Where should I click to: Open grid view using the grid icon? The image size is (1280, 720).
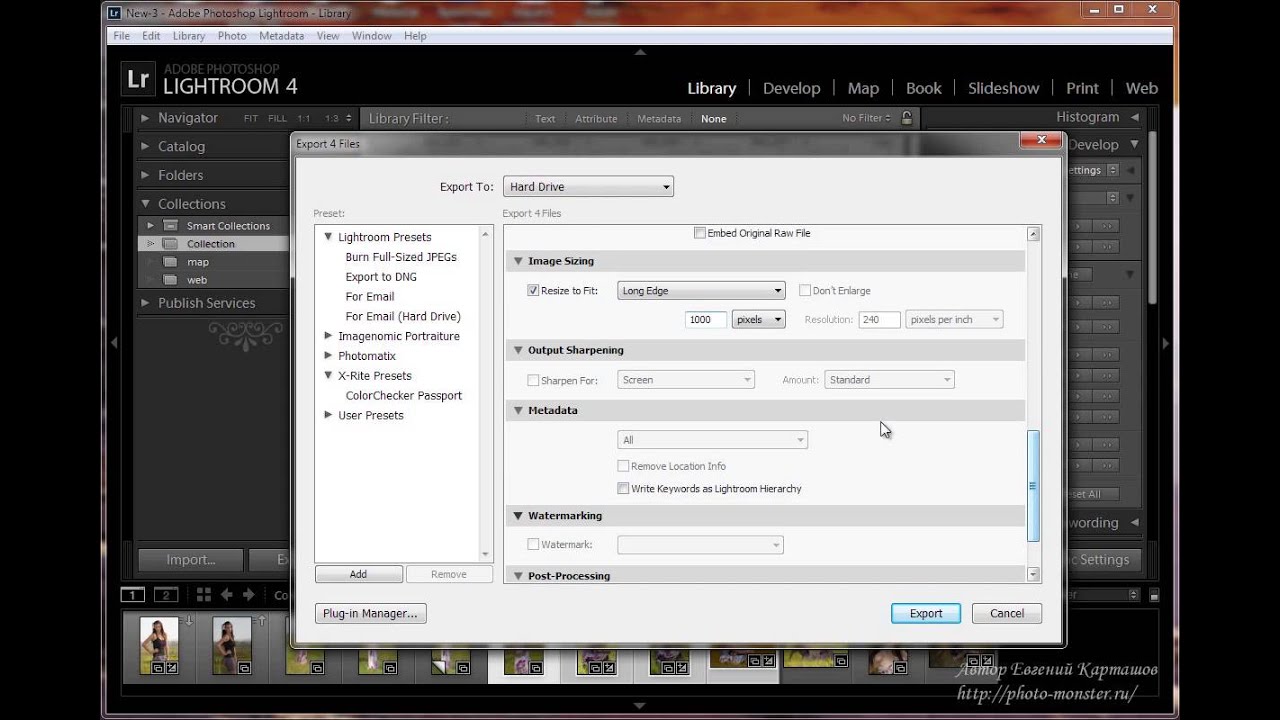(x=204, y=594)
